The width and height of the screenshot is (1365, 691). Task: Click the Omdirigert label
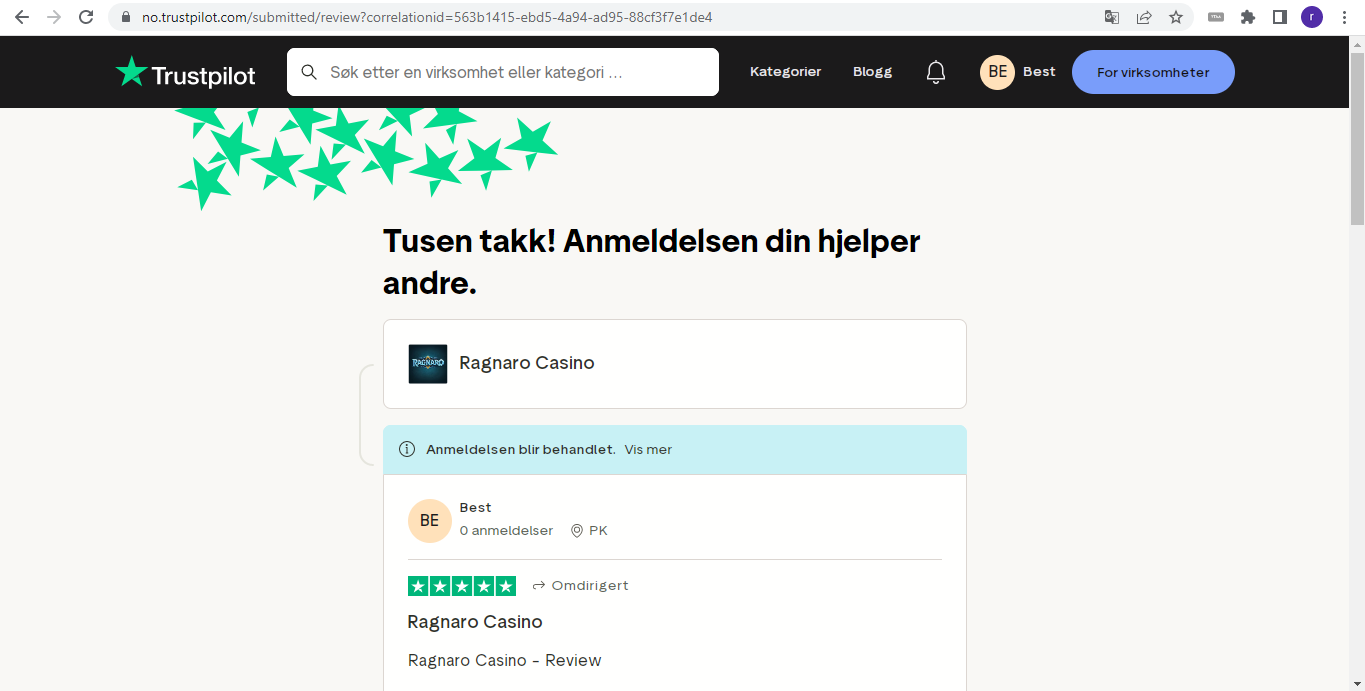point(590,586)
